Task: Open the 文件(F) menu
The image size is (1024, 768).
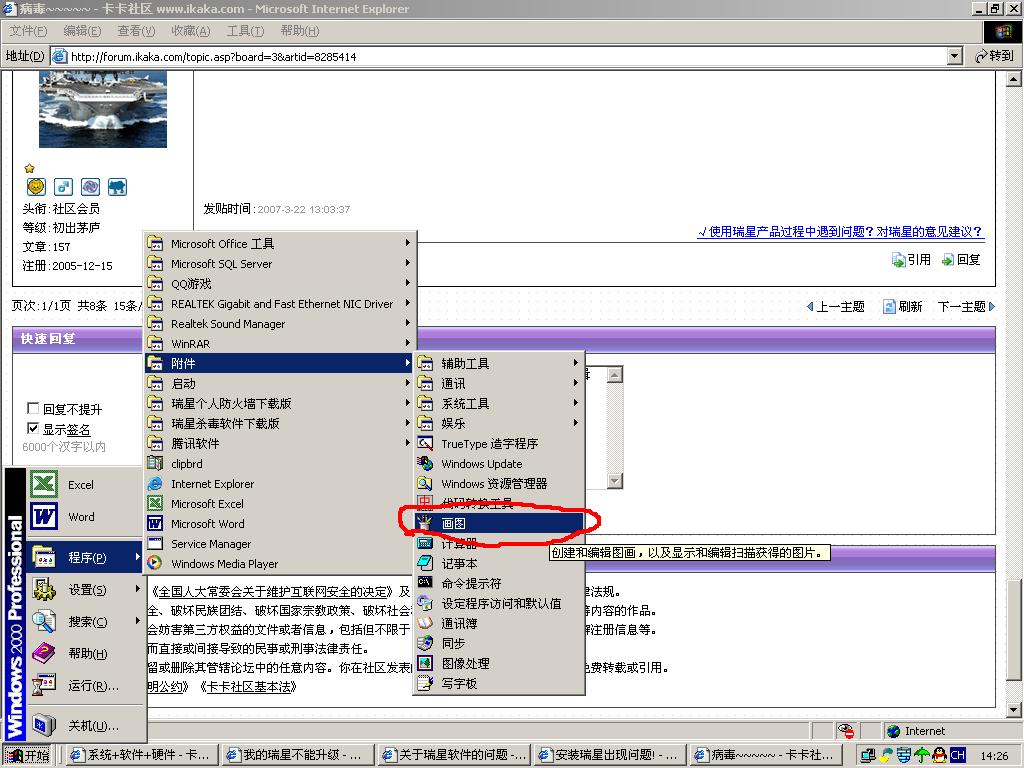Action: coord(28,31)
